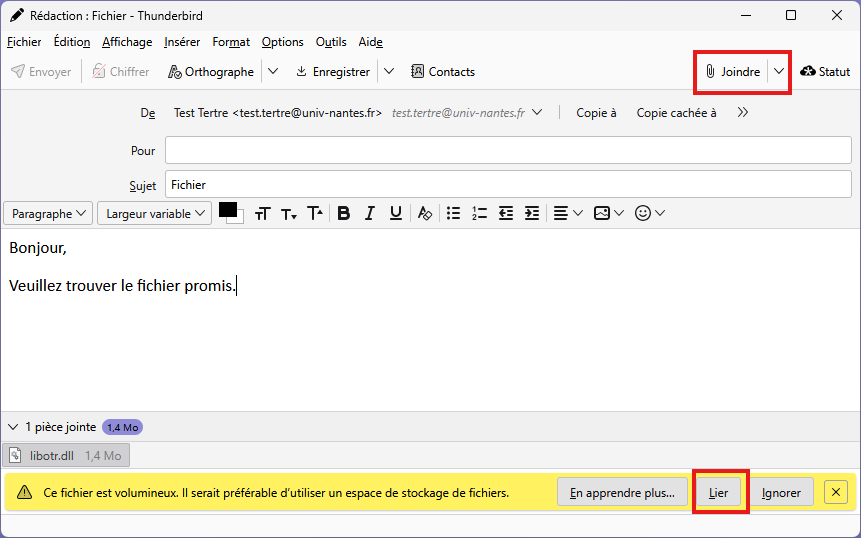This screenshot has height=538, width=861.
Task: Open the Largeur variable font dropdown
Action: [x=156, y=213]
